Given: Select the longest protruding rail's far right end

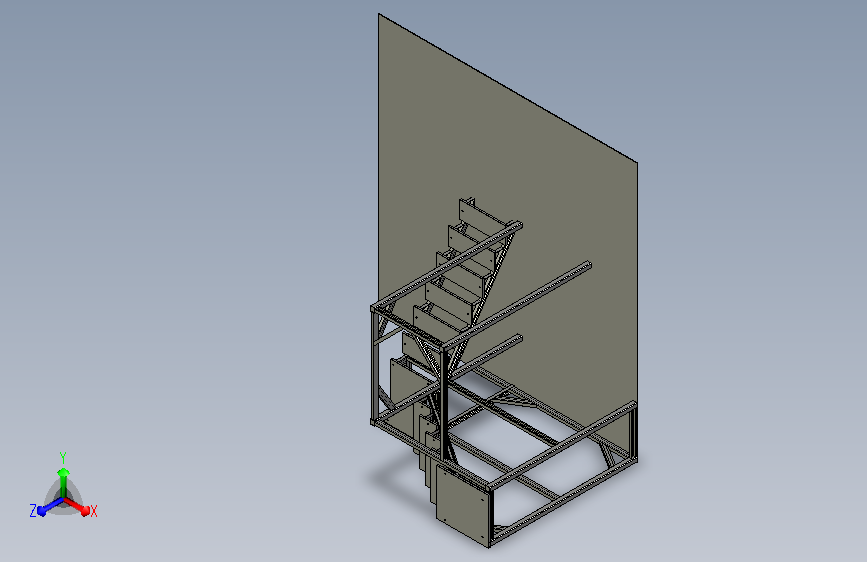Looking at the screenshot, I should point(587,266).
